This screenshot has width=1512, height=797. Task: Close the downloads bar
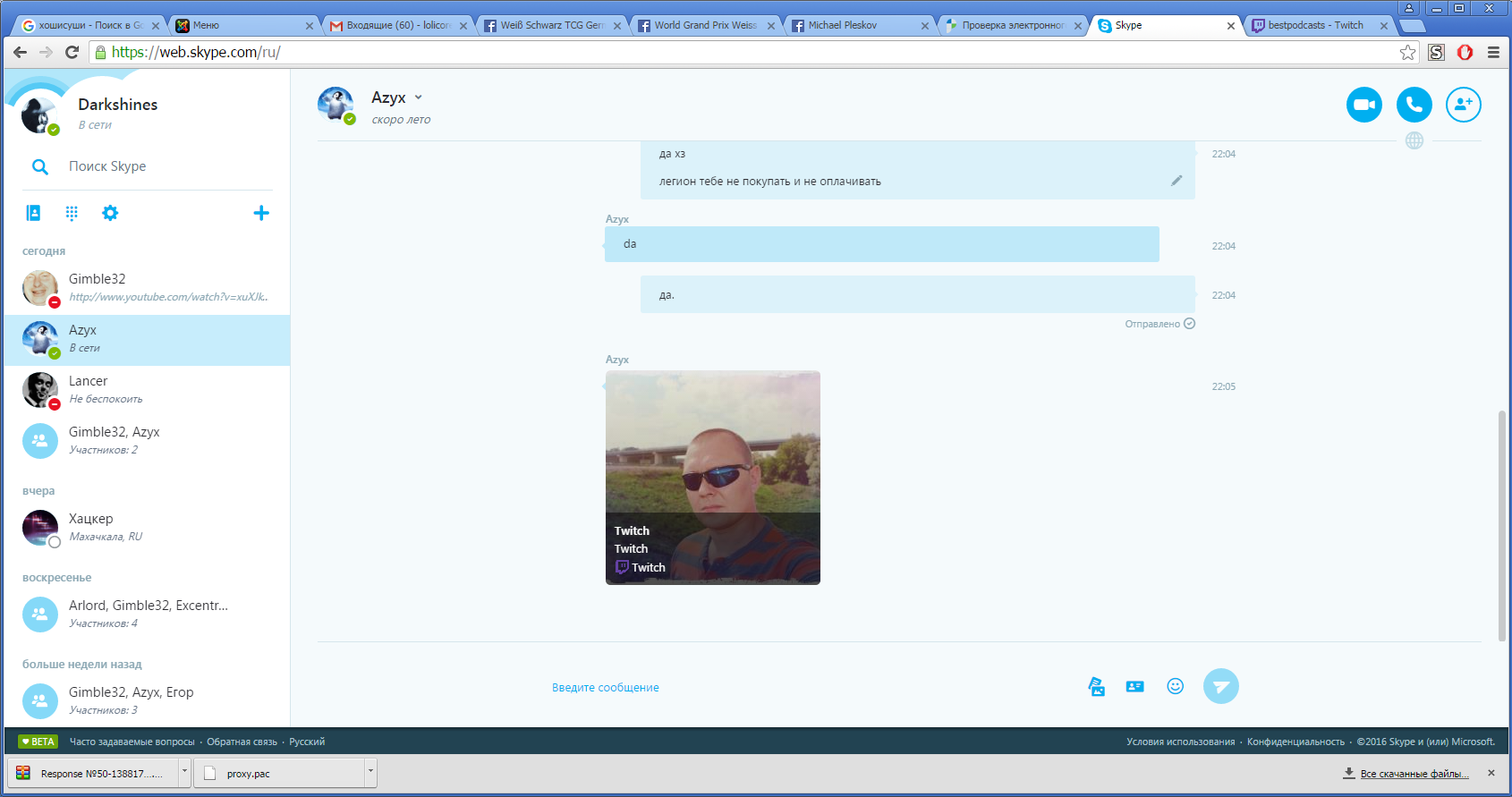pos(1491,773)
